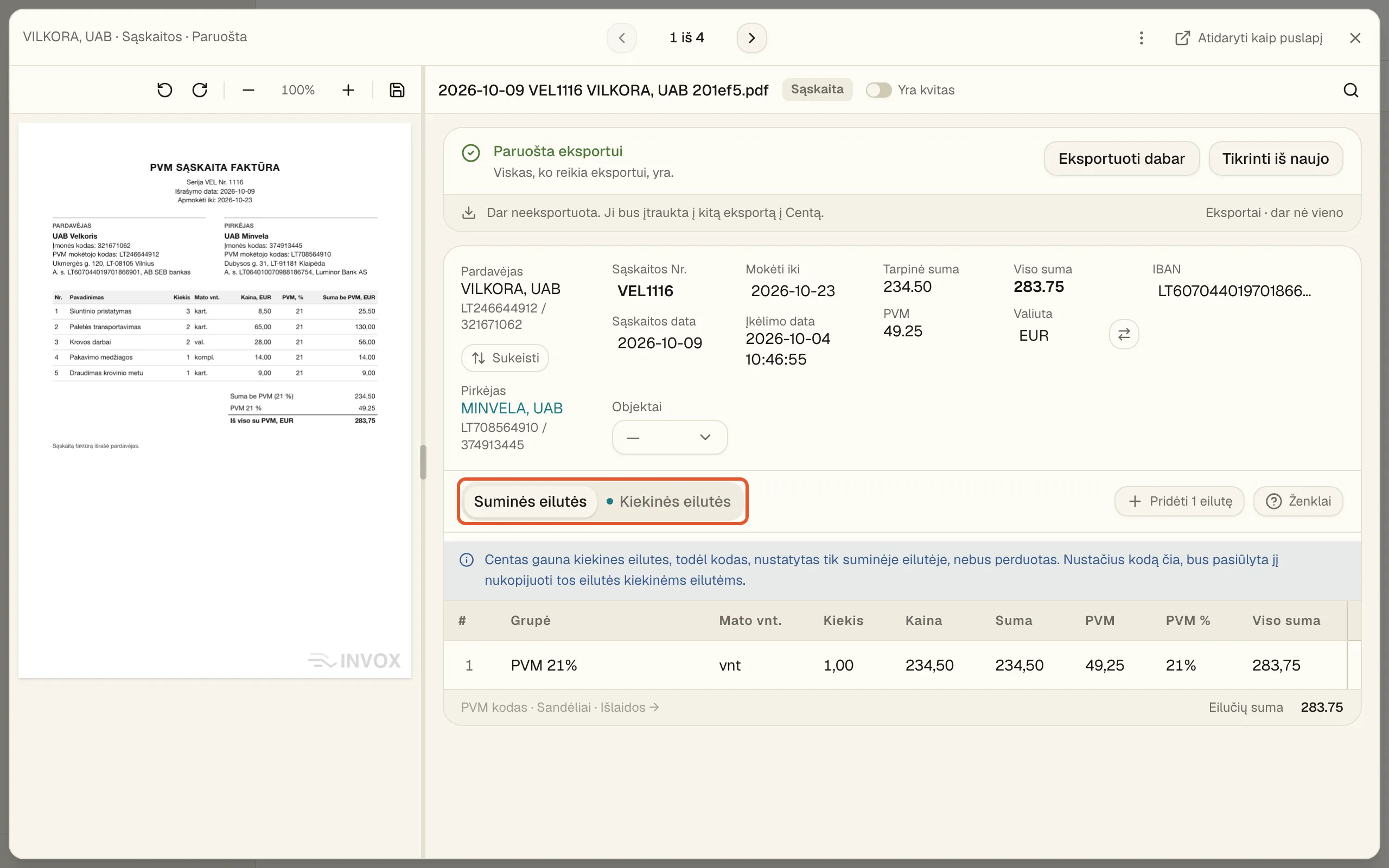Click the download icon by export notice
The image size is (1389, 868).
(x=469, y=213)
